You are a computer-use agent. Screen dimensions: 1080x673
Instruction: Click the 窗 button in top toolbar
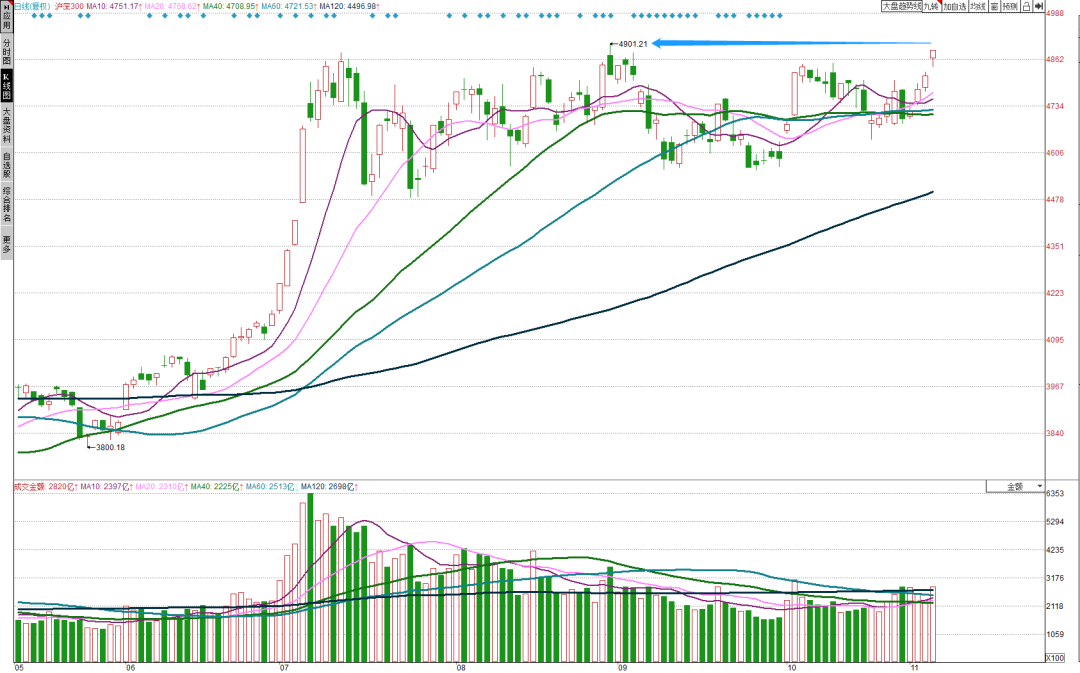coord(995,6)
